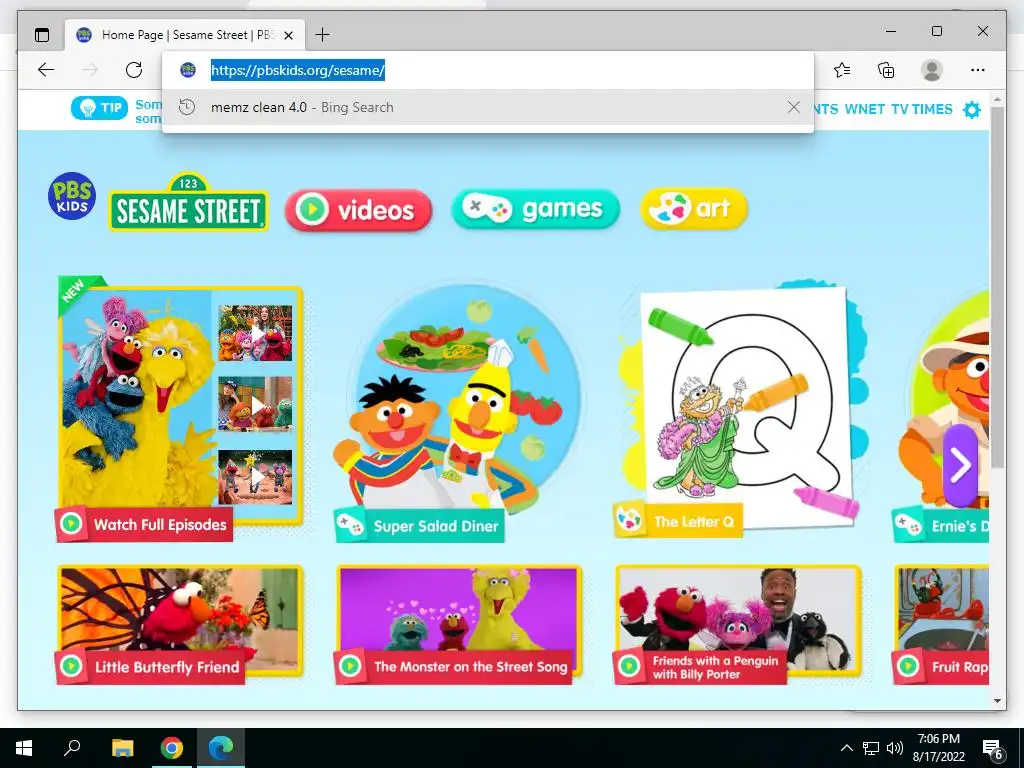Open the volume speaker tray icon
This screenshot has height=768, width=1024.
895,748
